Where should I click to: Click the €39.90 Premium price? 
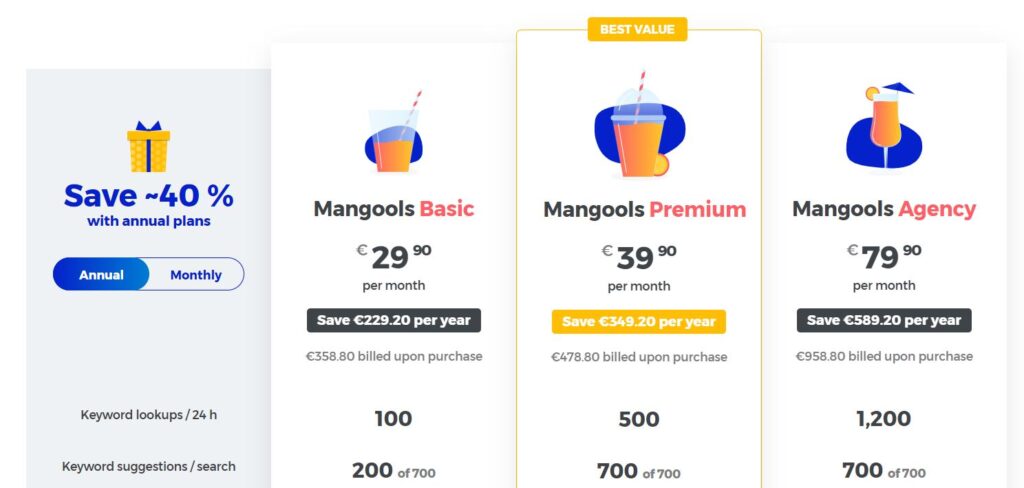point(638,257)
